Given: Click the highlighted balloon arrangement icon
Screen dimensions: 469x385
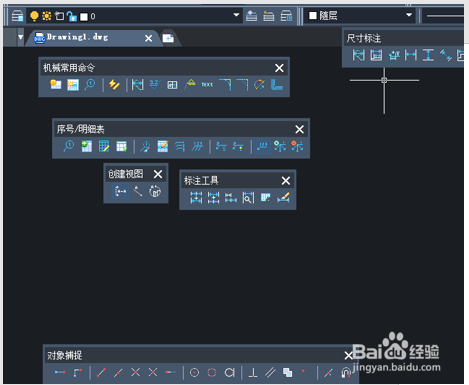Looking at the screenshot, I should coord(262,146).
